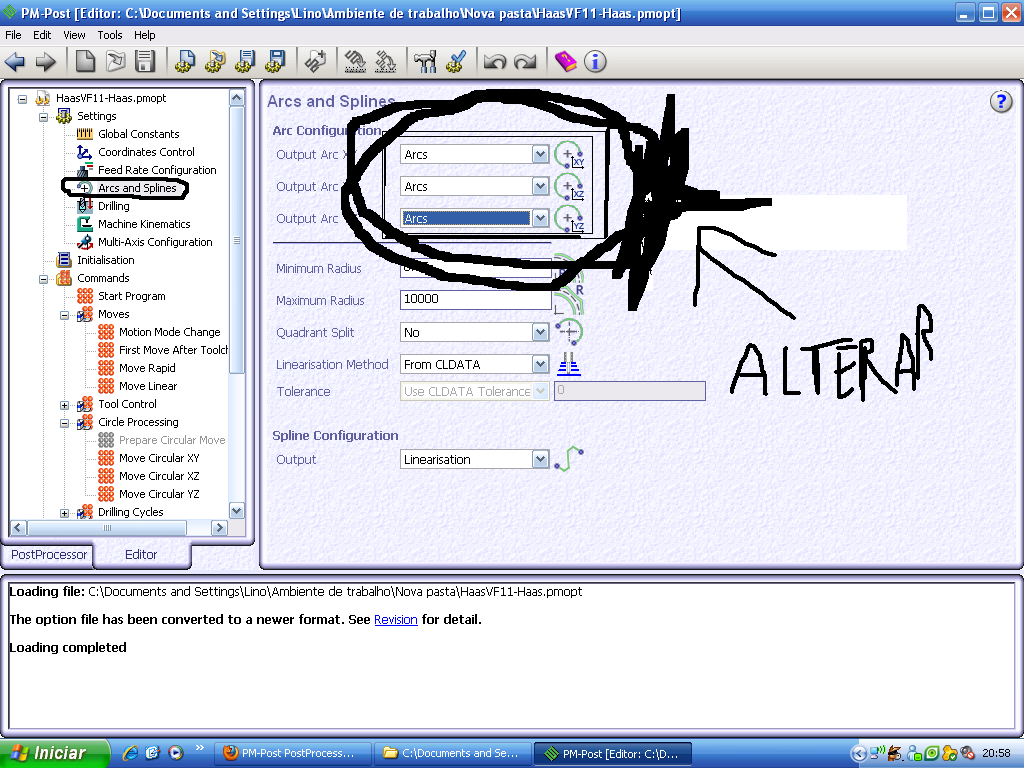
Task: Click the toolbar icon left of the hammers
Action: 386,62
